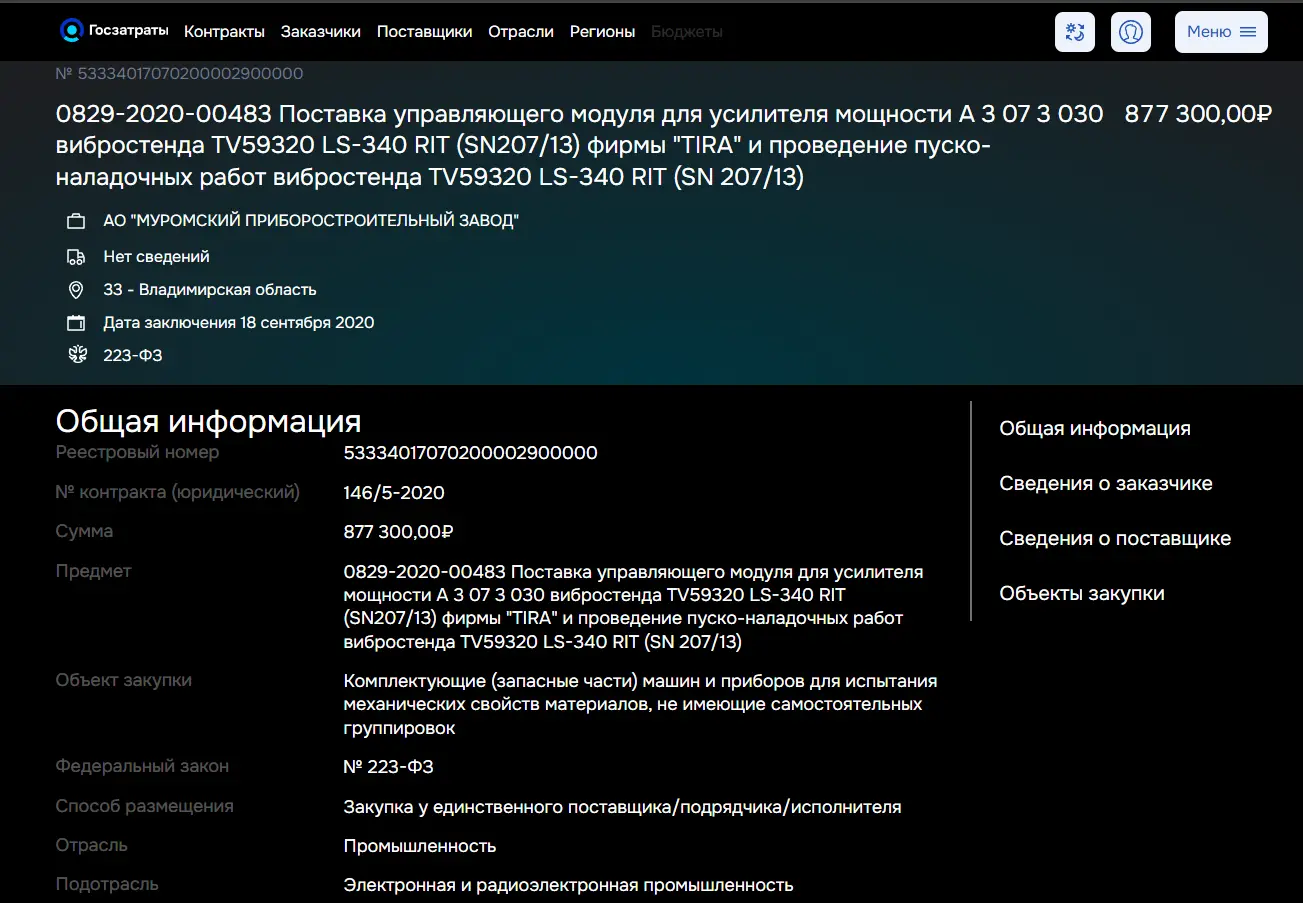The width and height of the screenshot is (1303, 903).
Task: Click the "Объект закупки" row label
Action: pos(124,681)
